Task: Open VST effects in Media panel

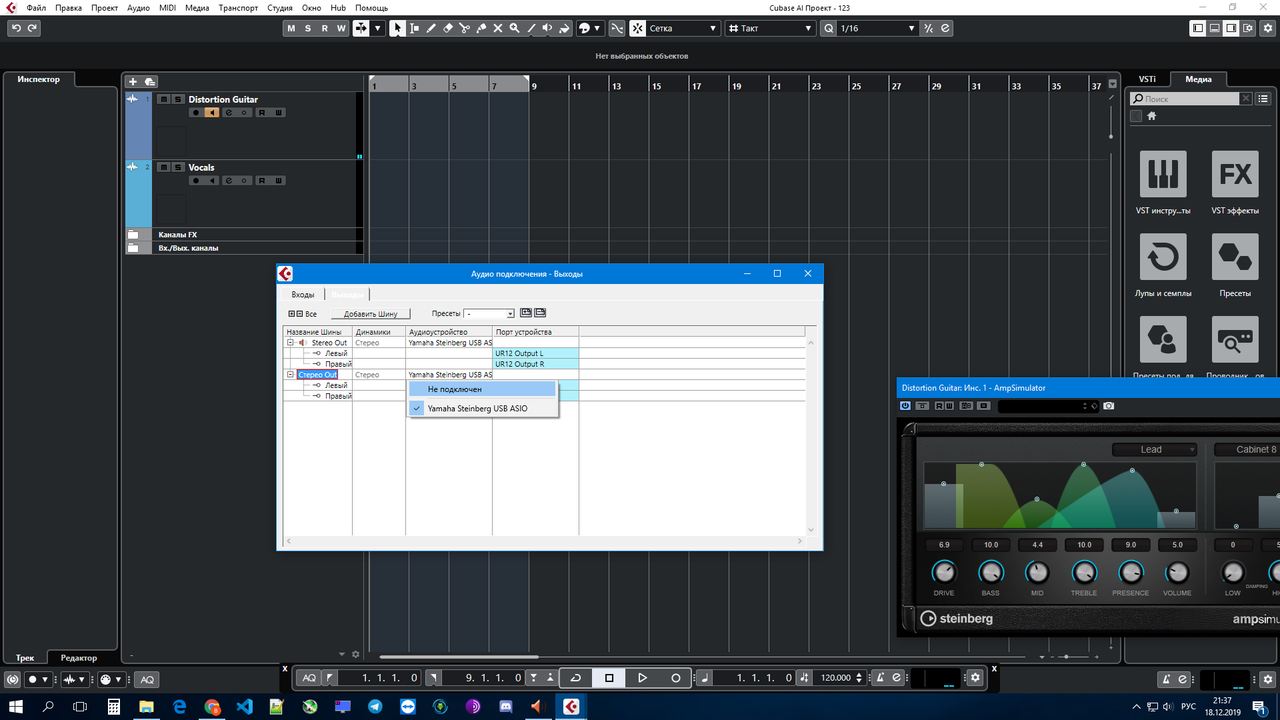Action: (x=1235, y=174)
